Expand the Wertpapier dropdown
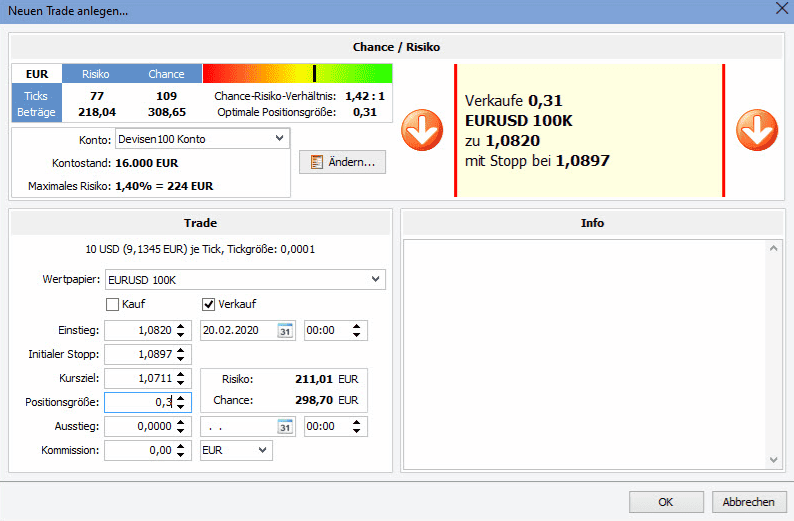The image size is (794, 521). click(x=375, y=279)
